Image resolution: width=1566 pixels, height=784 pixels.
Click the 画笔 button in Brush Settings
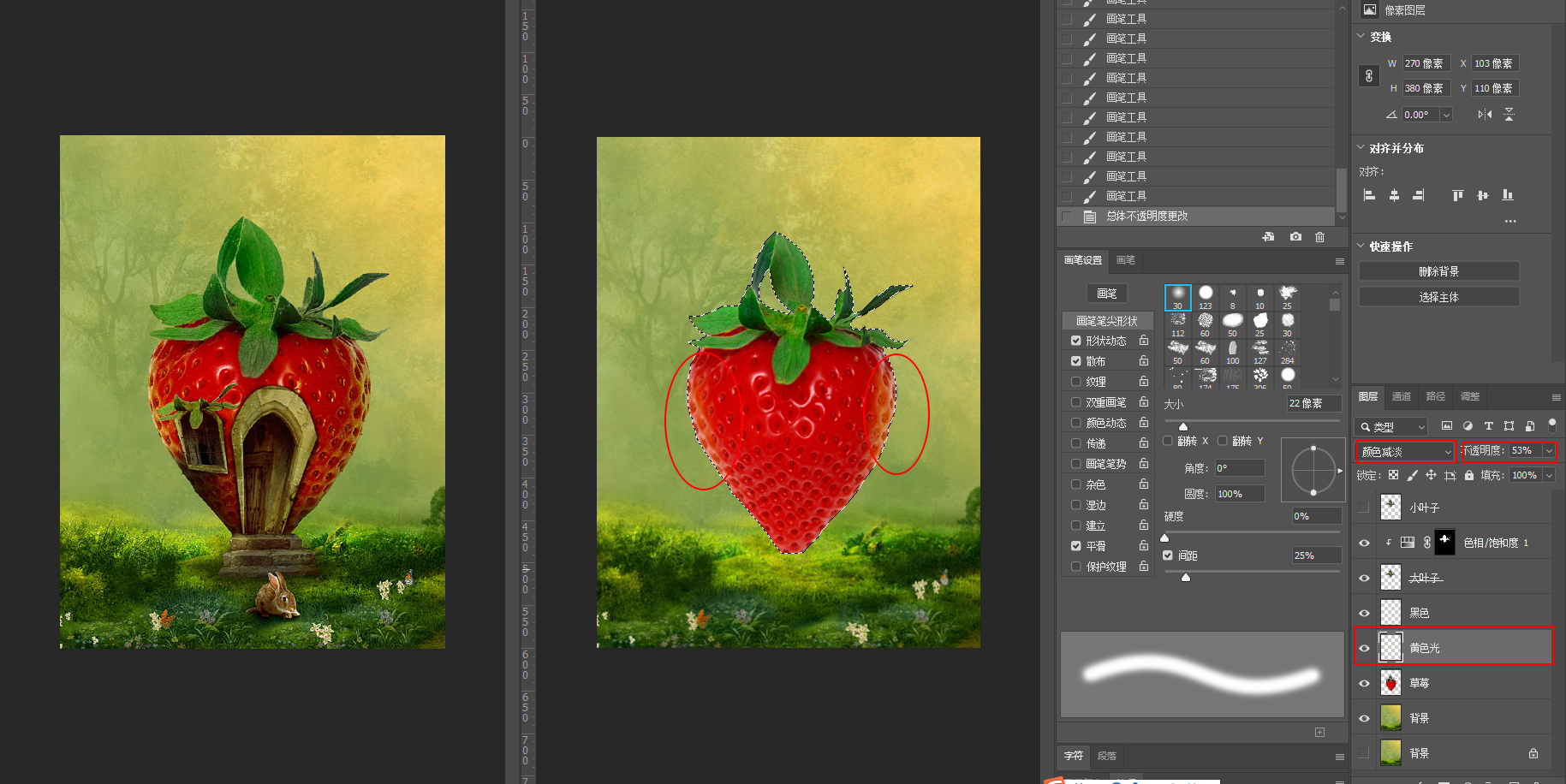tap(1107, 294)
